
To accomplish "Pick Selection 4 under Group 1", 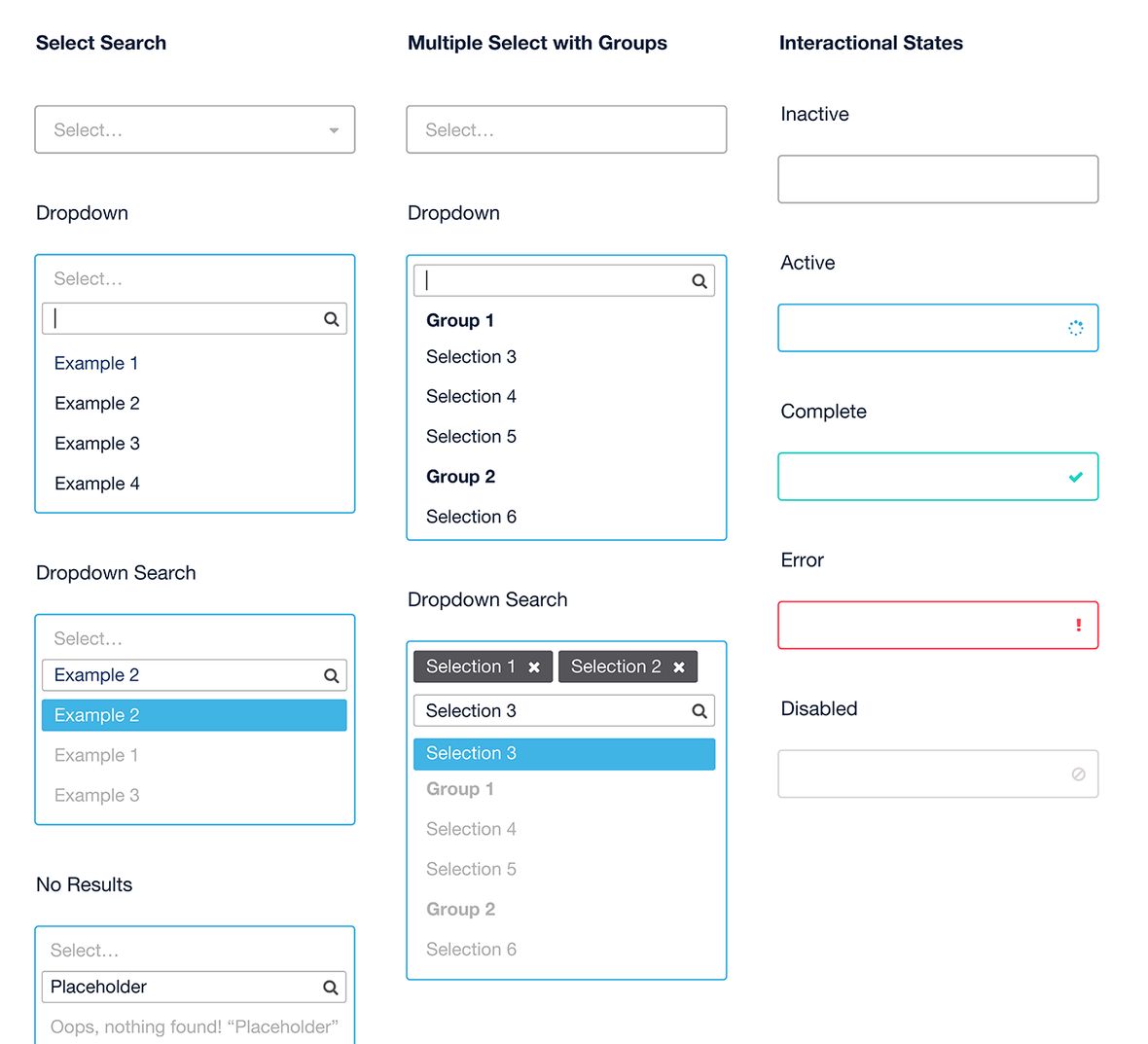I will pos(471,396).
